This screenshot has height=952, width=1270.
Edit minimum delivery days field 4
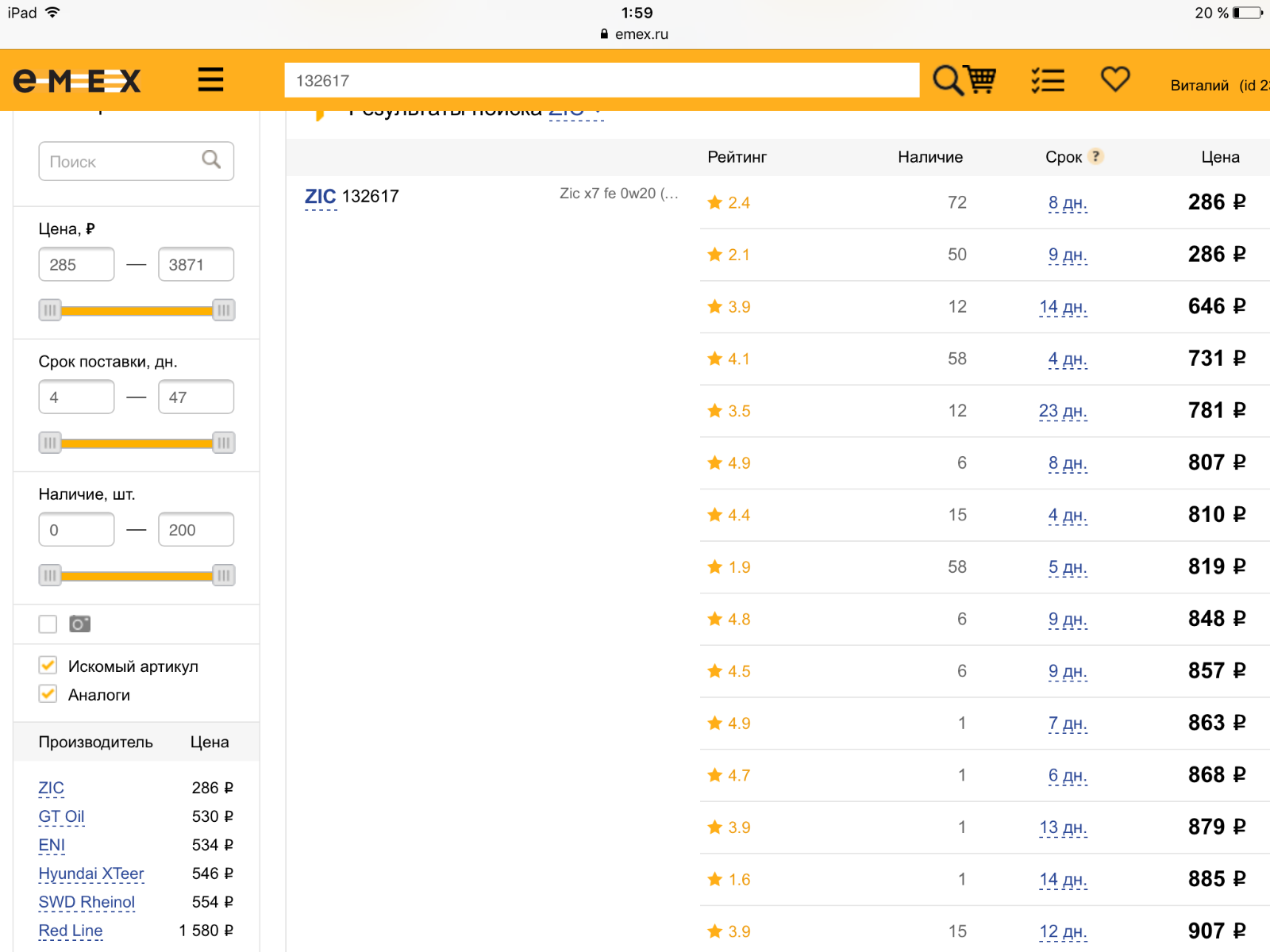tap(76, 397)
